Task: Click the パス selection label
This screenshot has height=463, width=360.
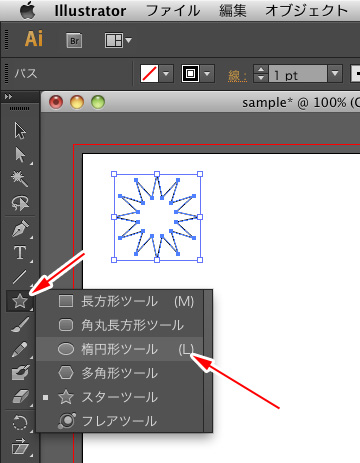Action: [26, 73]
